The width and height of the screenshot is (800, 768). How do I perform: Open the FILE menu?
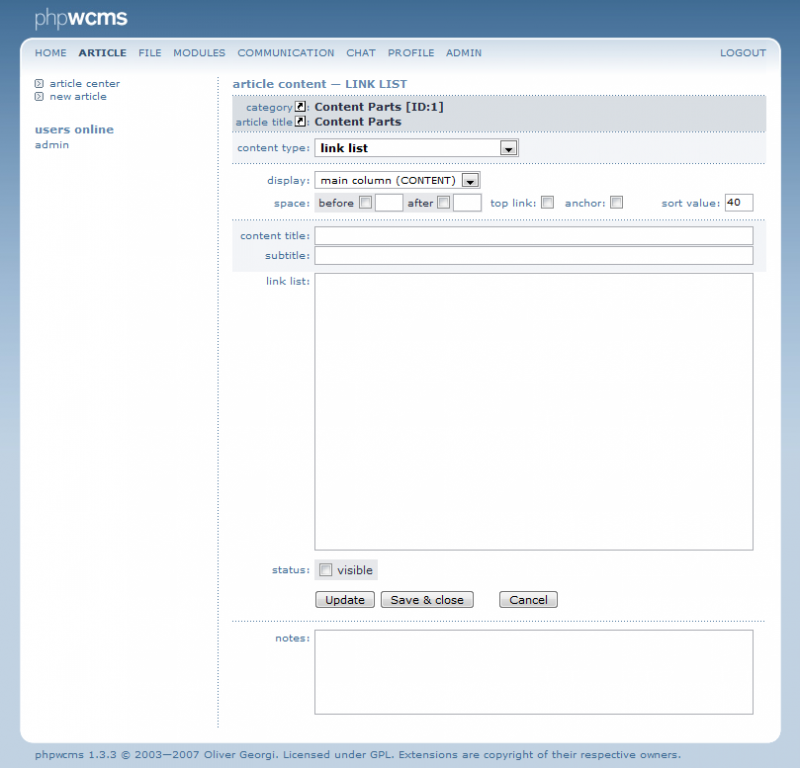click(150, 53)
